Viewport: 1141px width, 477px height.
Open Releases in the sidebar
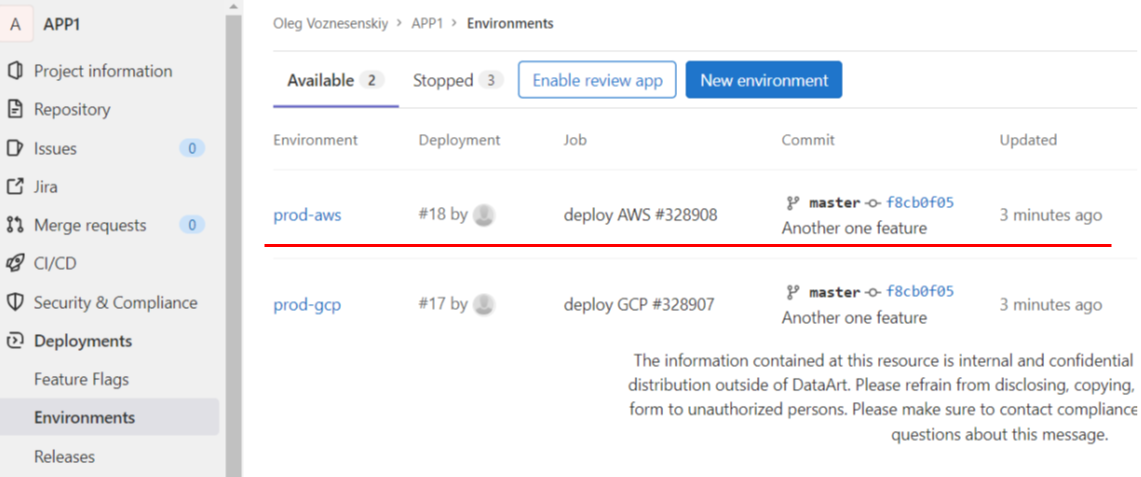click(x=64, y=456)
